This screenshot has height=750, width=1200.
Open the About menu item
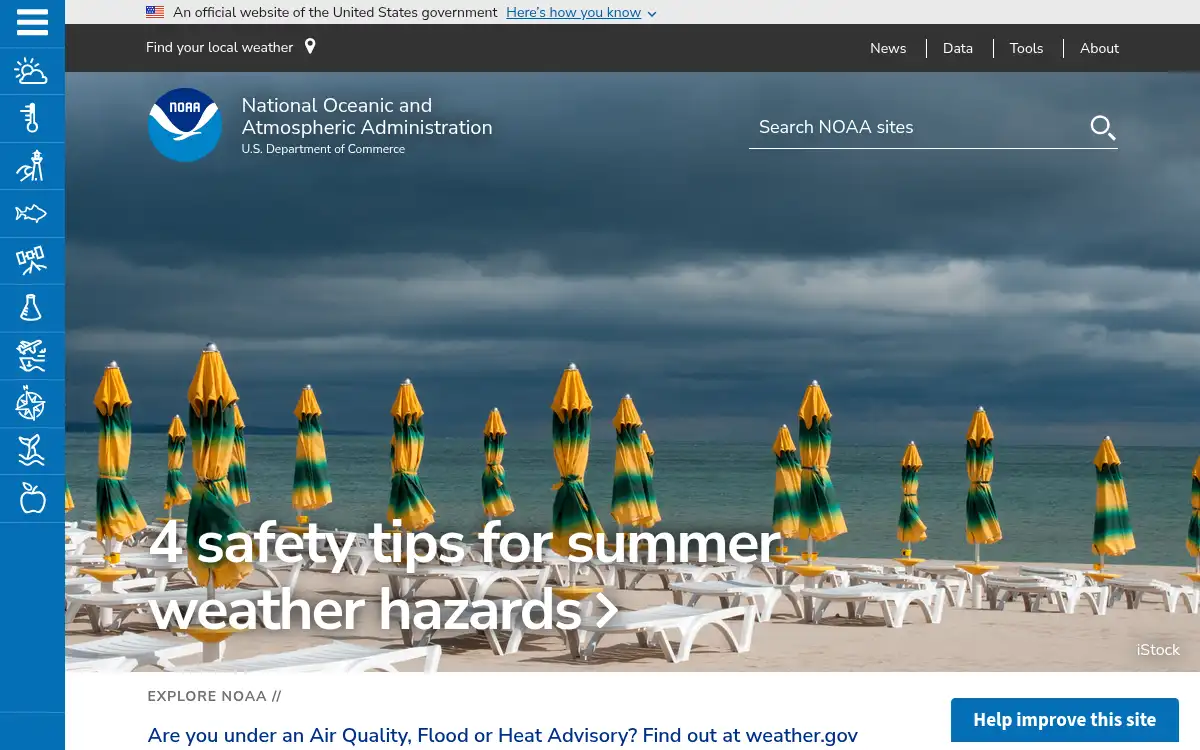click(x=1099, y=48)
